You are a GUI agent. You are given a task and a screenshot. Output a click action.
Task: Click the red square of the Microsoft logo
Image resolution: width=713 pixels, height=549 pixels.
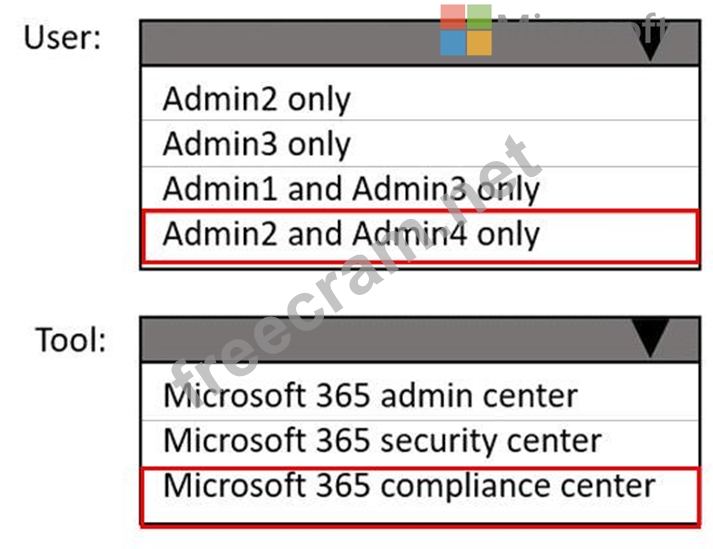coord(453,17)
